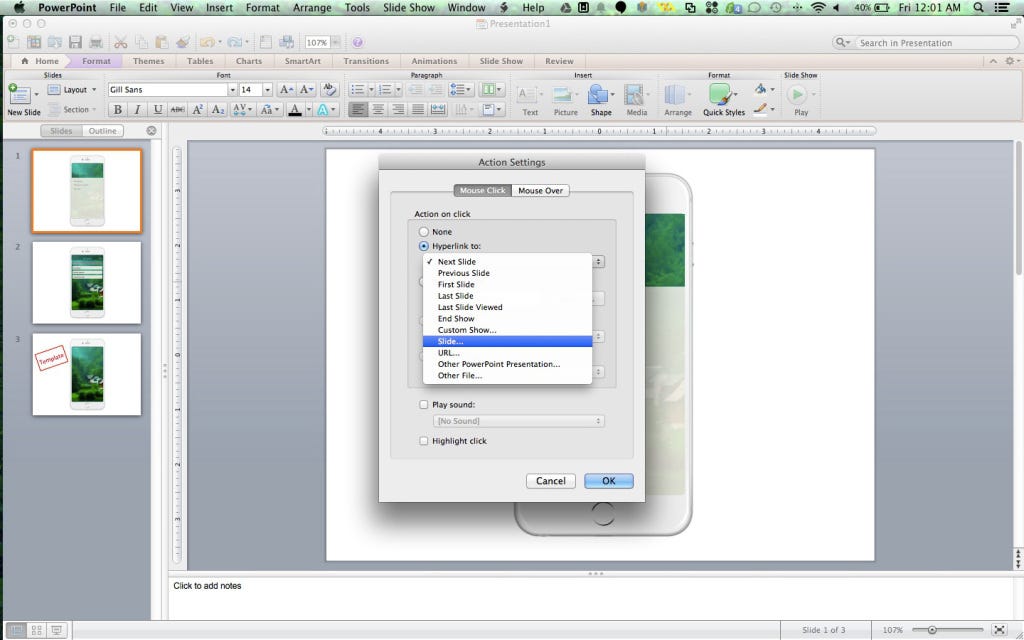Viewport: 1024px width, 640px height.
Task: Align text left in Paragraph group
Action: (x=357, y=110)
